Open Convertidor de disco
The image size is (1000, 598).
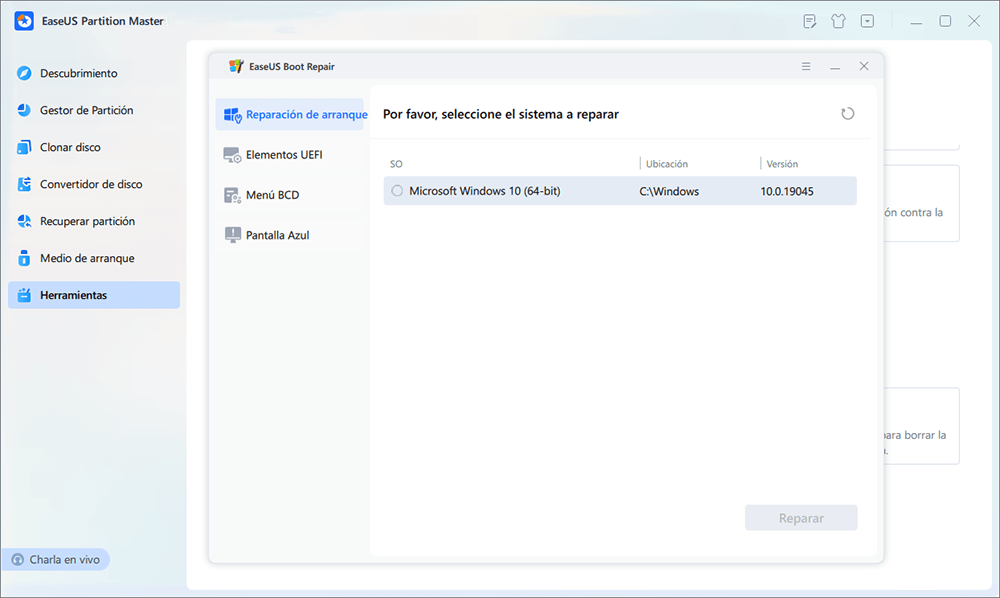tap(94, 184)
